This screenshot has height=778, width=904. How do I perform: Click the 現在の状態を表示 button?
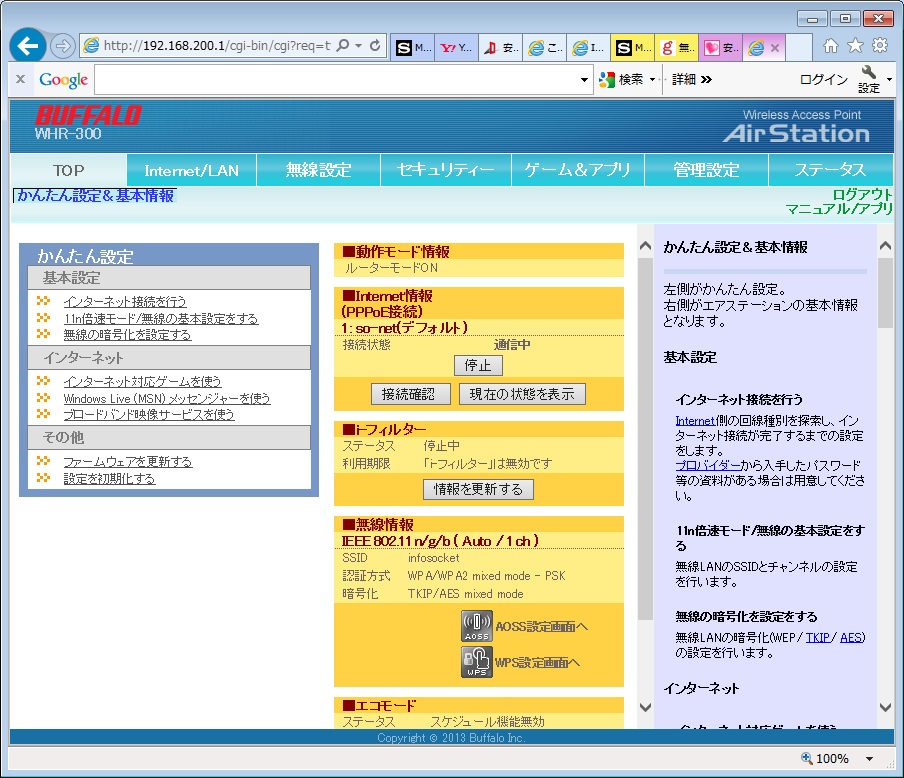pos(522,394)
